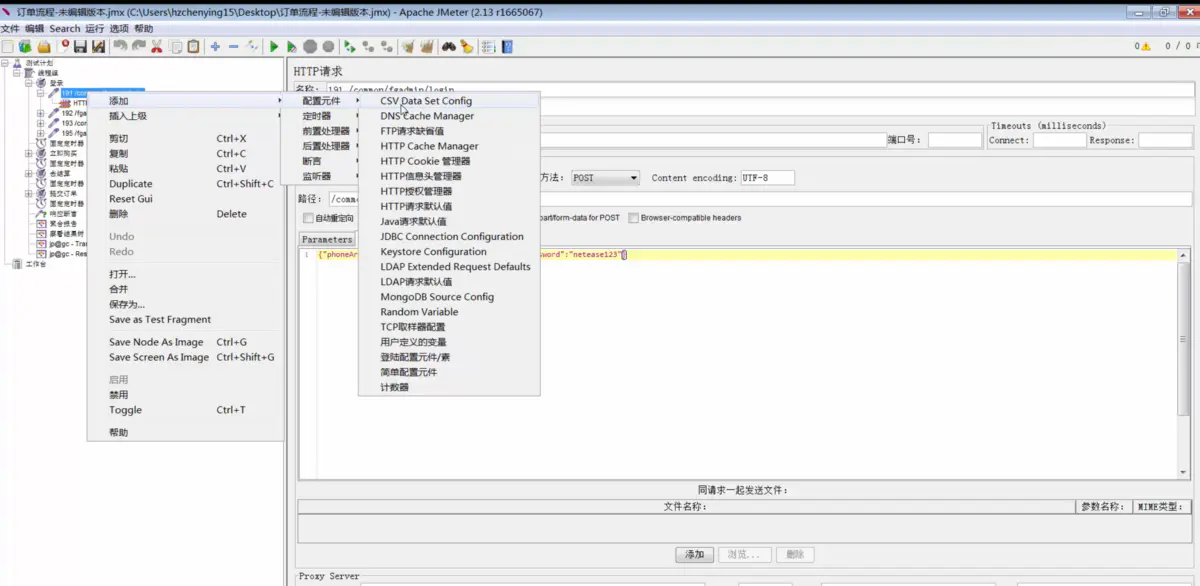The width and height of the screenshot is (1200, 586).
Task: Choose HTTP信息头管理器 from submenu
Action: tap(449, 176)
